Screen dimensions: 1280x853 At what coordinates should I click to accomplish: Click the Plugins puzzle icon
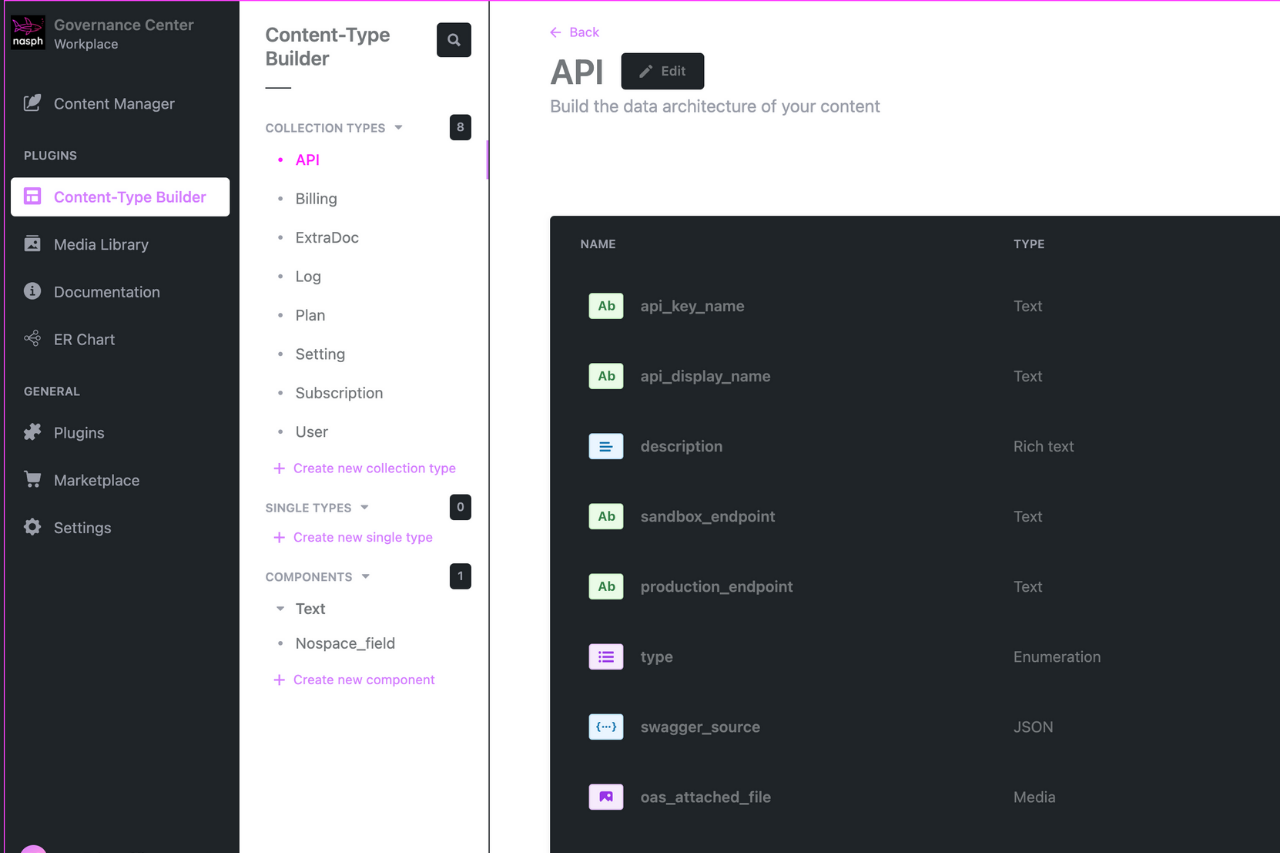click(x=33, y=432)
